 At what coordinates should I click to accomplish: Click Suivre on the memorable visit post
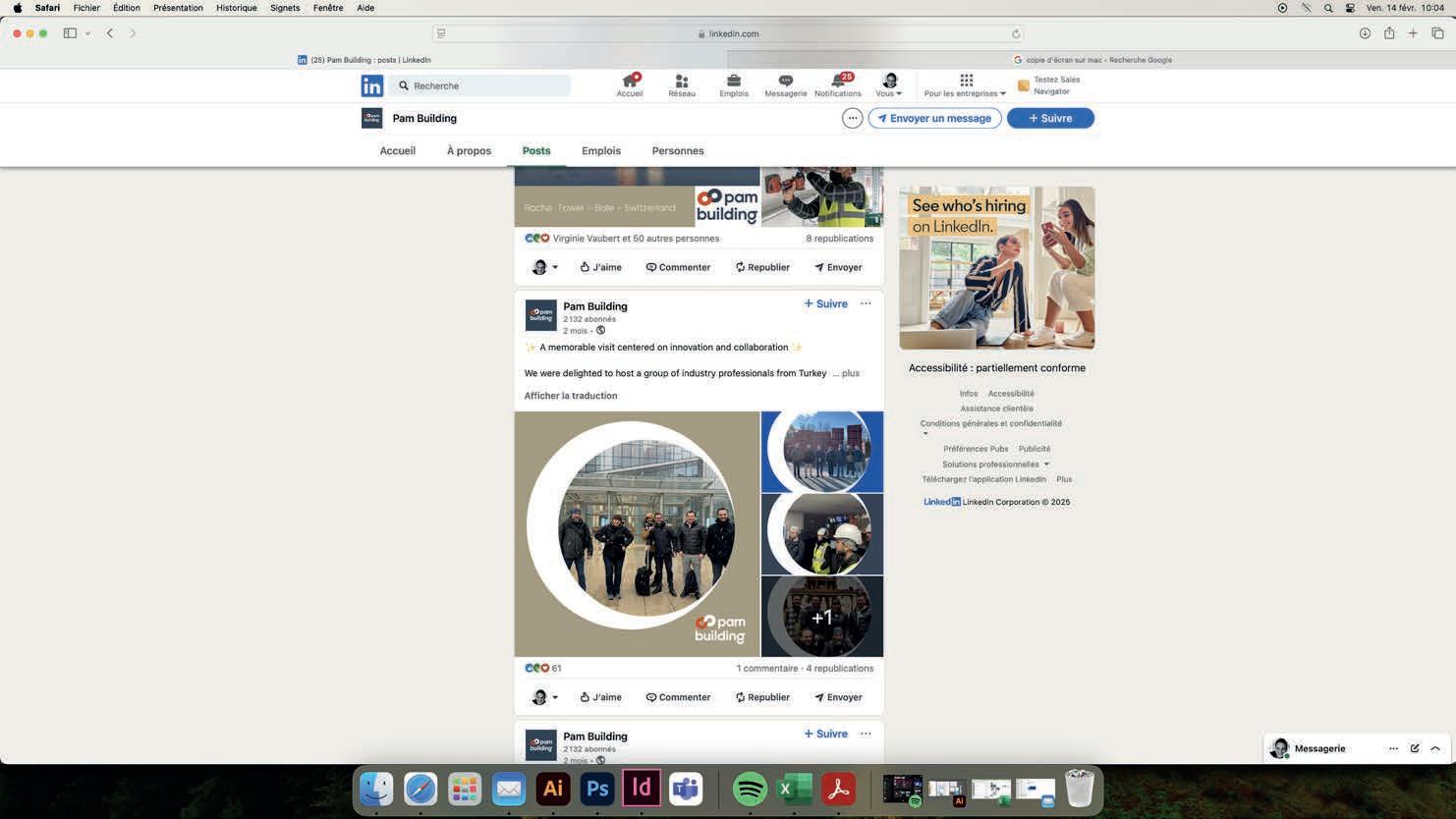point(825,303)
